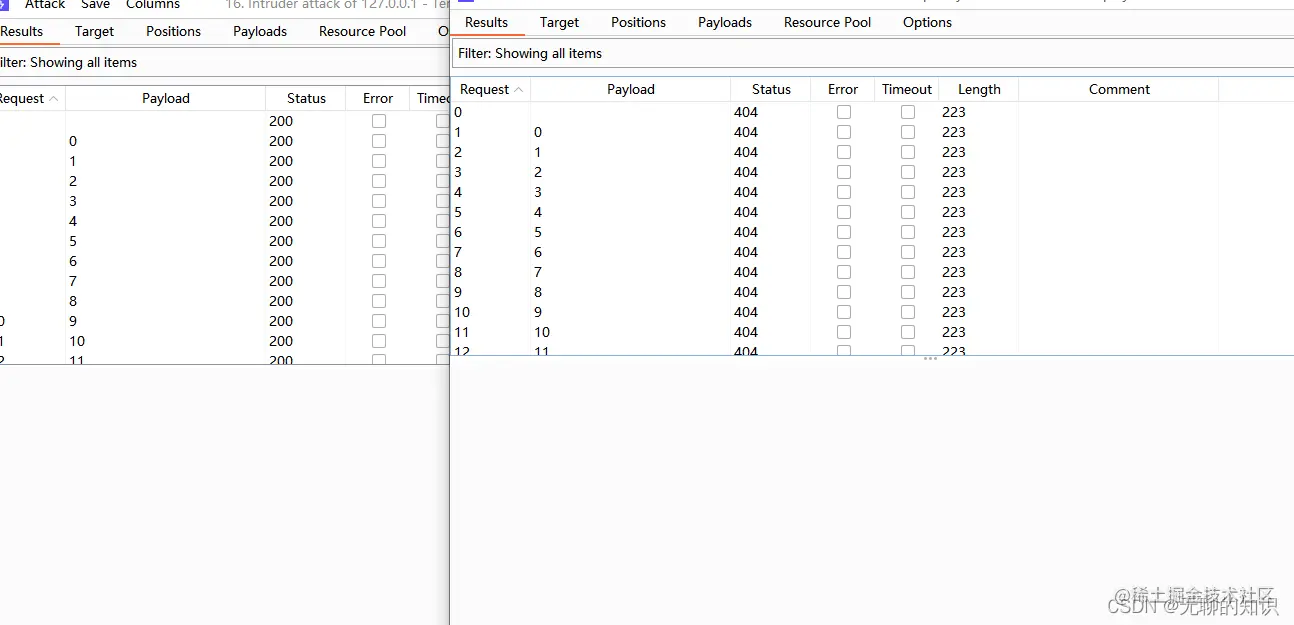Click status 200 in blank-payload baseline row
The image size is (1294, 625).
[281, 121]
